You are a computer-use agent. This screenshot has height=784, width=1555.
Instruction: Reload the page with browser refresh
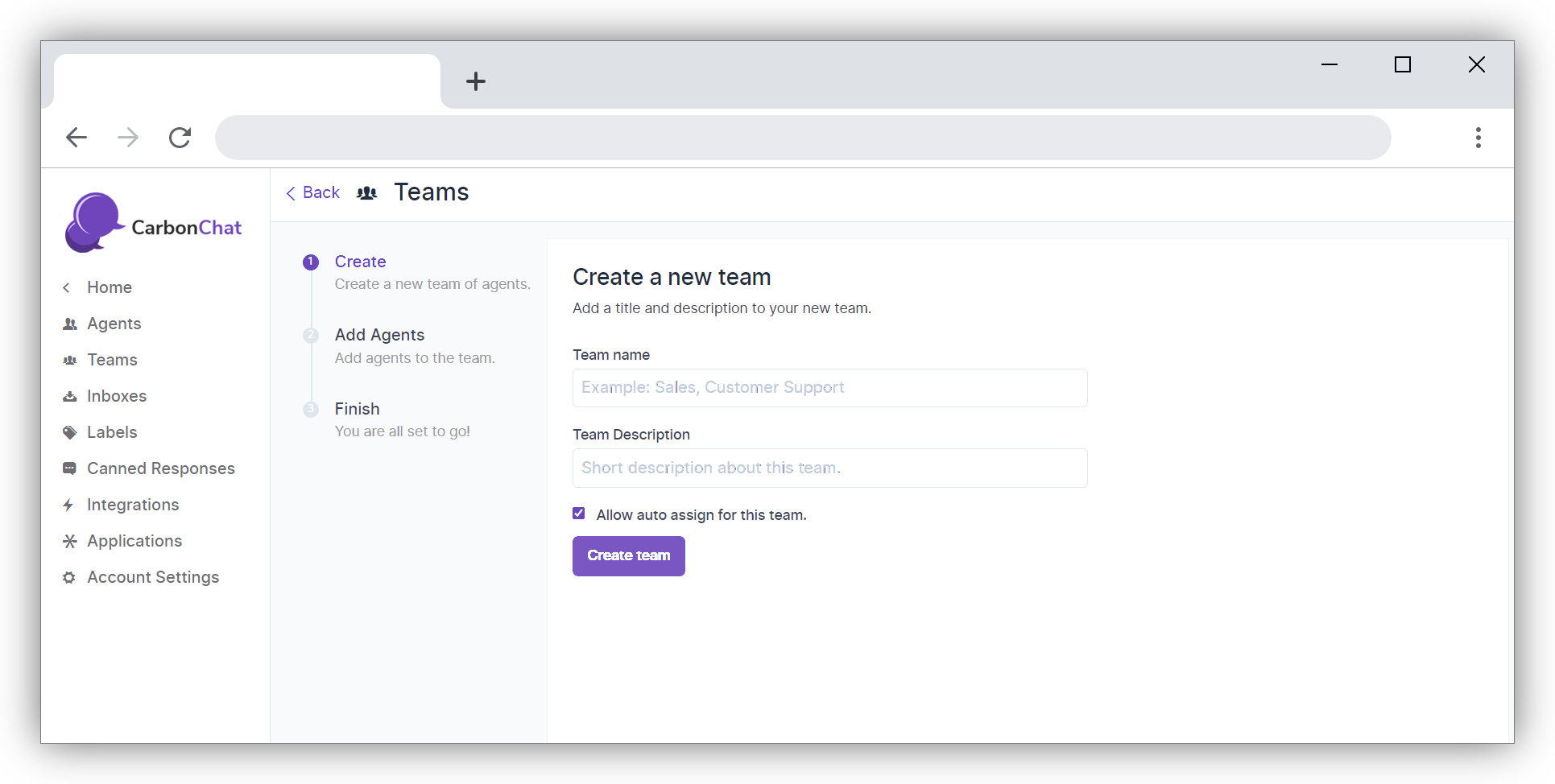(x=180, y=138)
